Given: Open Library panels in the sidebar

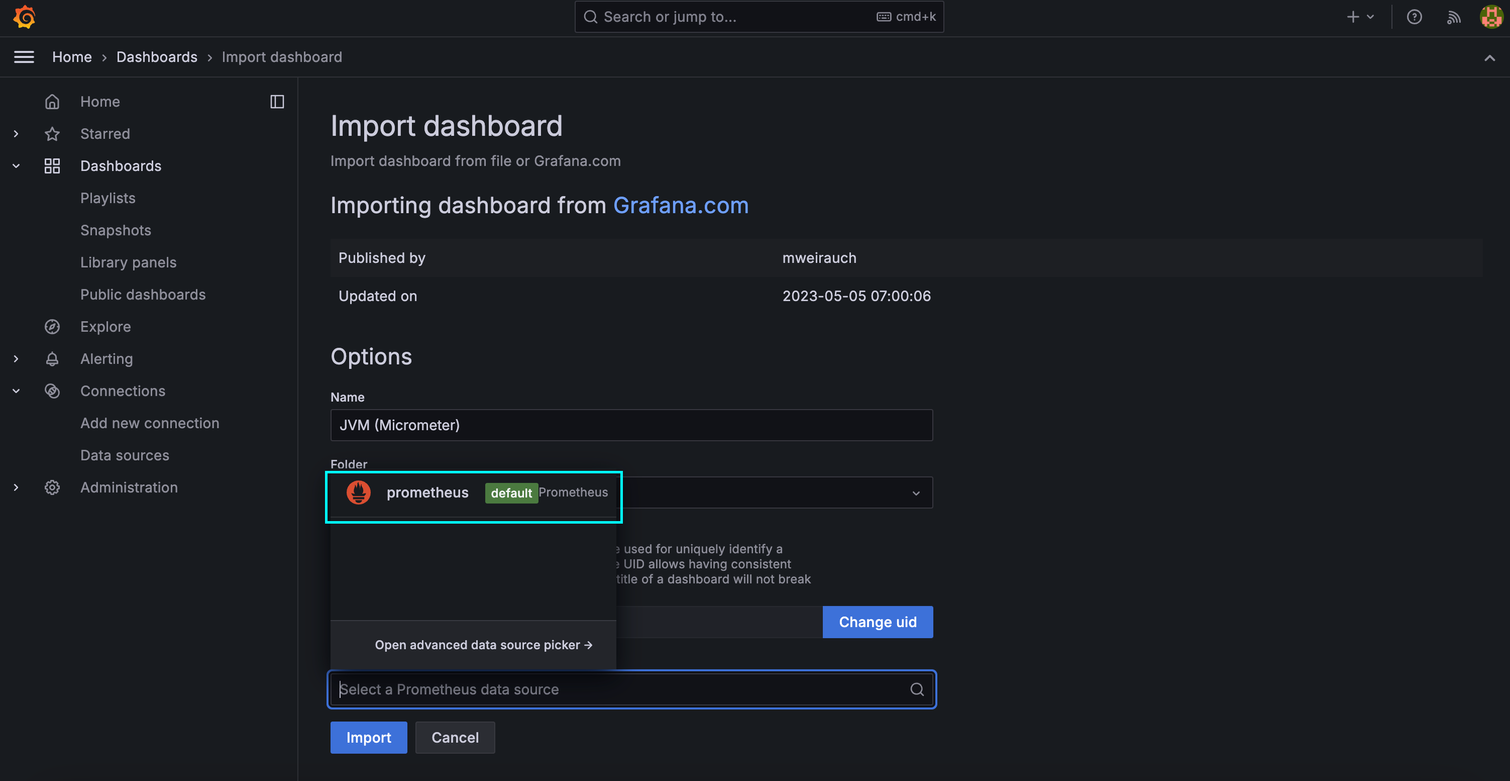Looking at the screenshot, I should [x=128, y=262].
